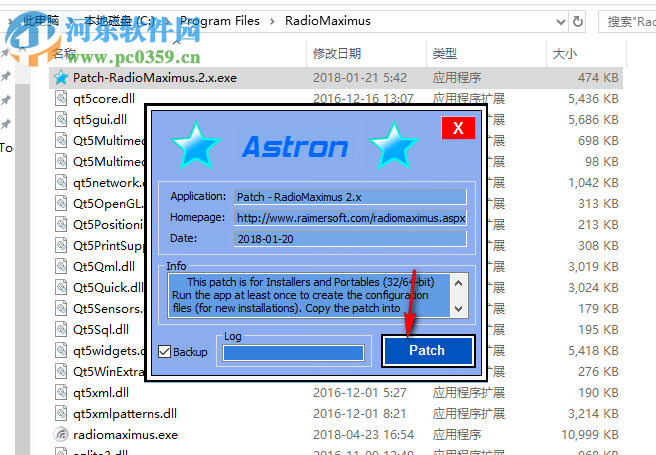The width and height of the screenshot is (656, 455).
Task: Select file name Qt5Qml.dll
Action: (104, 267)
